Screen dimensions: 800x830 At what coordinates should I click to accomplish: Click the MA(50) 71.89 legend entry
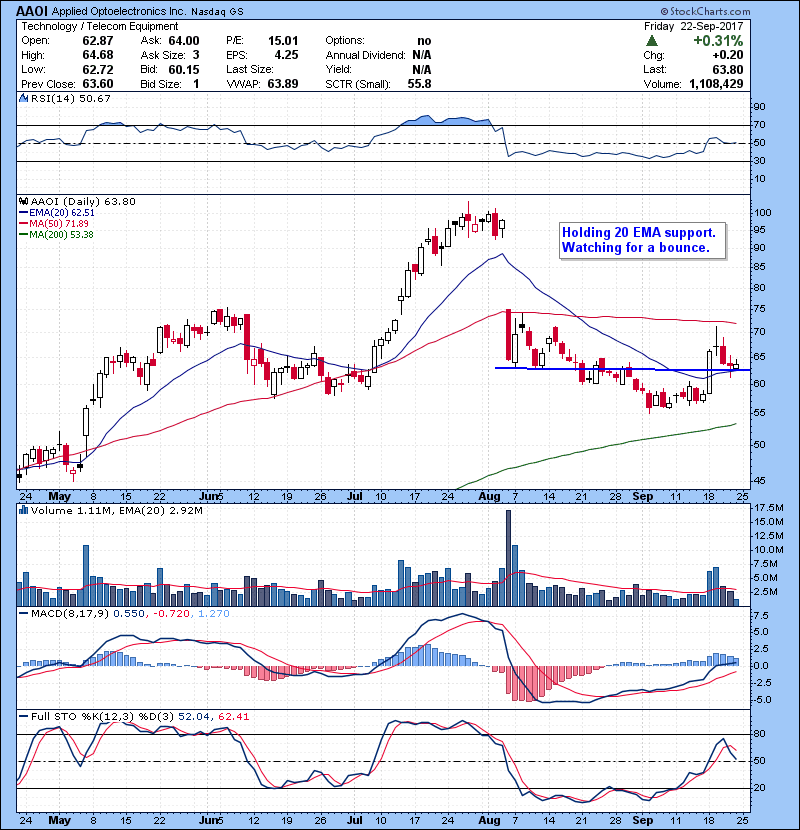(x=55, y=223)
